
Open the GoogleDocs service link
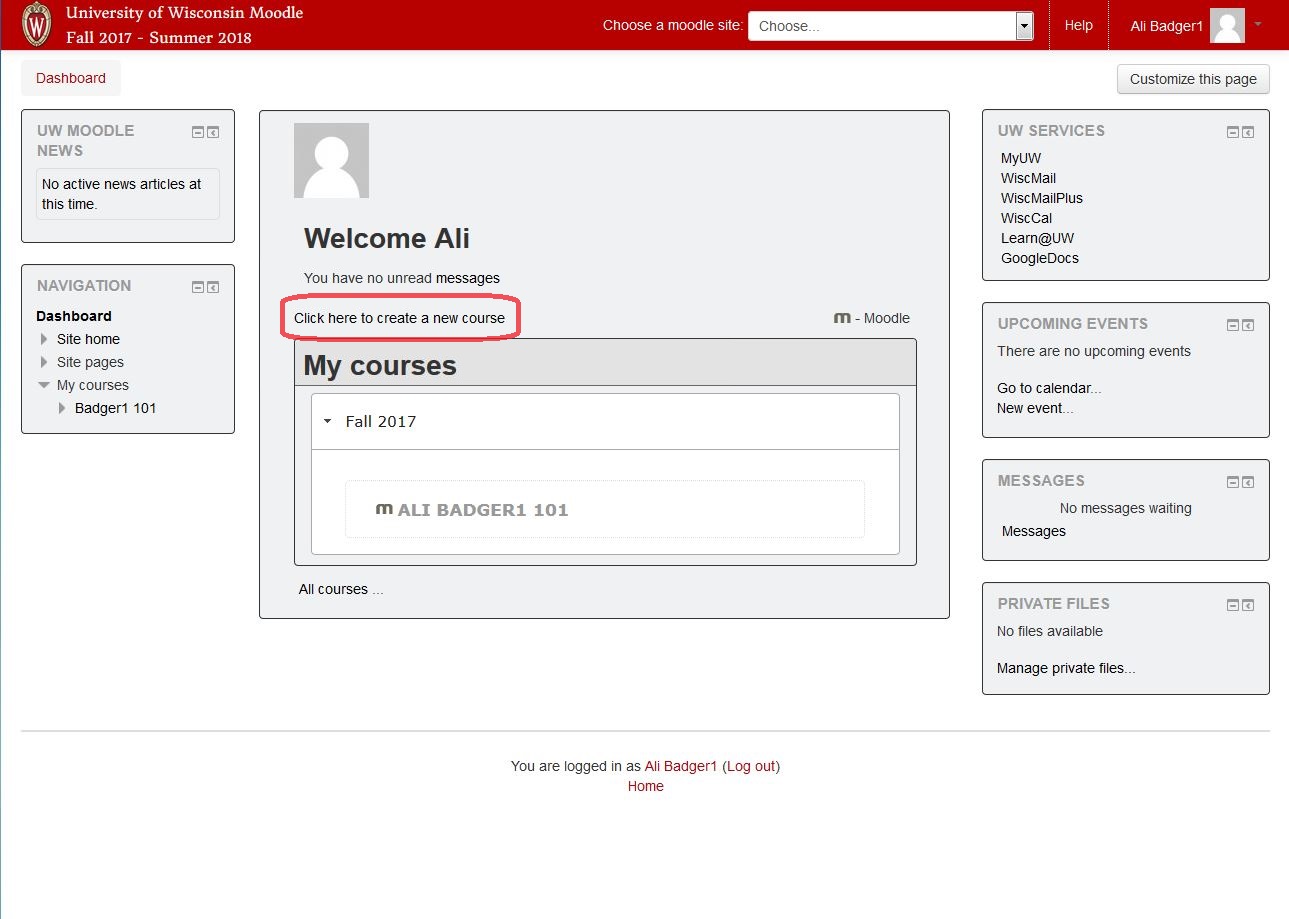(1040, 258)
